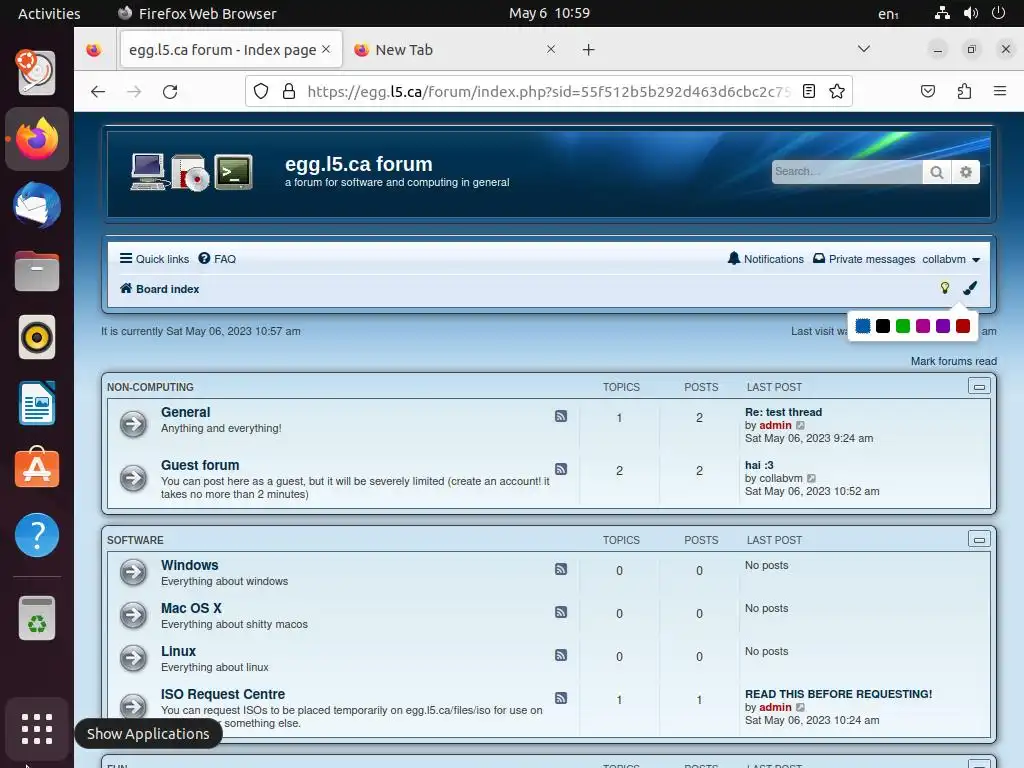This screenshot has height=768, width=1024.
Task: Toggle reader view icon in address bar
Action: click(x=808, y=91)
